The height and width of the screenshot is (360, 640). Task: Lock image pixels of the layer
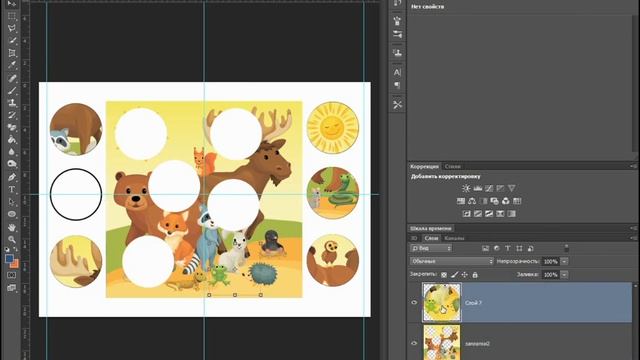tap(454, 275)
